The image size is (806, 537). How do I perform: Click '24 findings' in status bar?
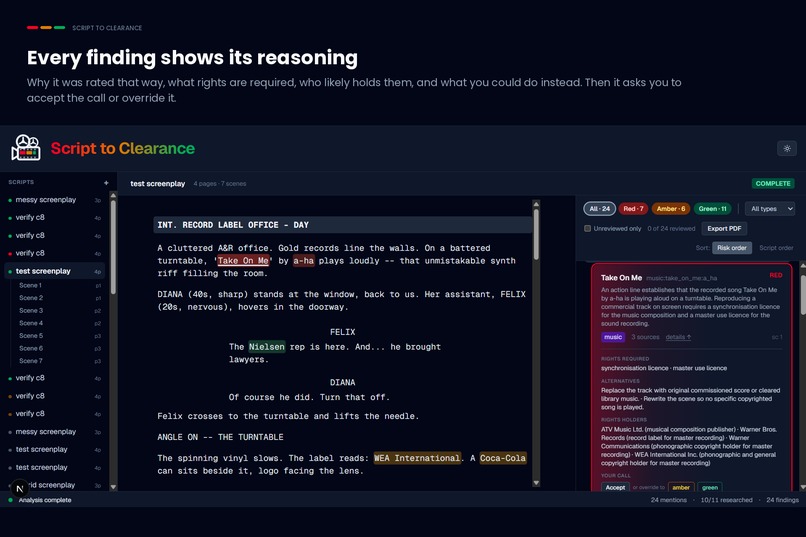point(782,500)
